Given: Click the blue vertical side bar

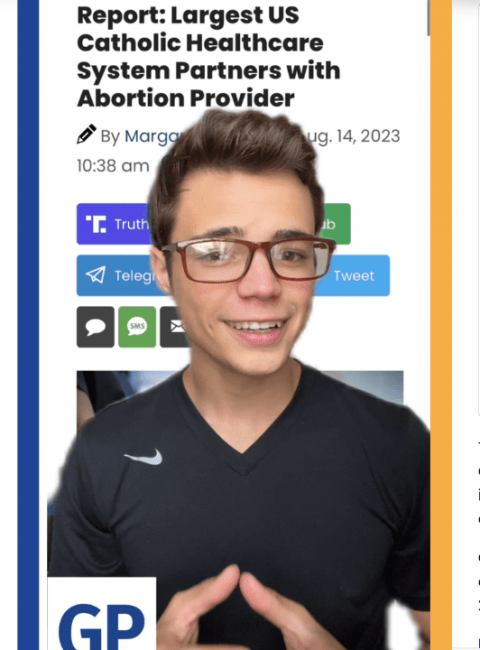Looking at the screenshot, I should pyautogui.click(x=28, y=325).
